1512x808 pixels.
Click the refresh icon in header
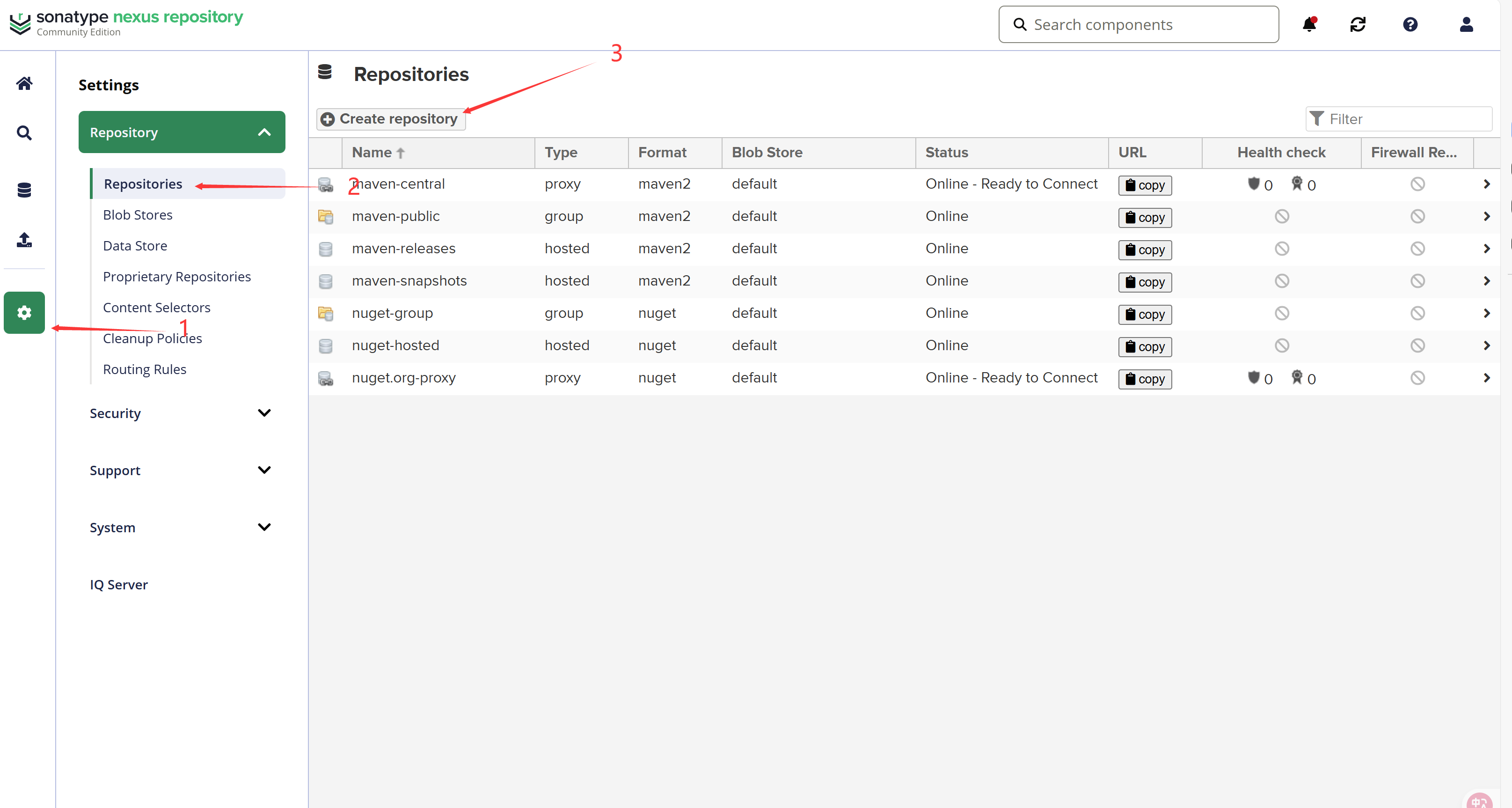(x=1358, y=25)
